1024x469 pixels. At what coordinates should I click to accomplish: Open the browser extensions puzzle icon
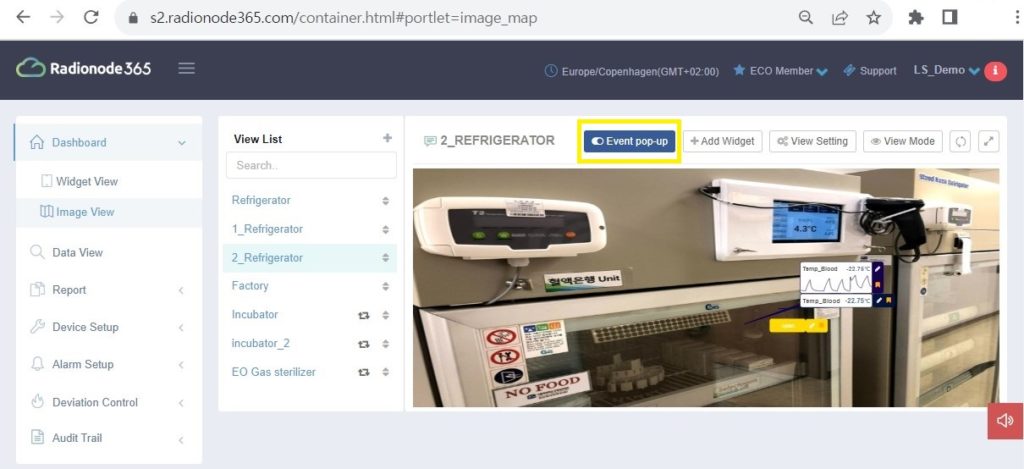[x=916, y=18]
